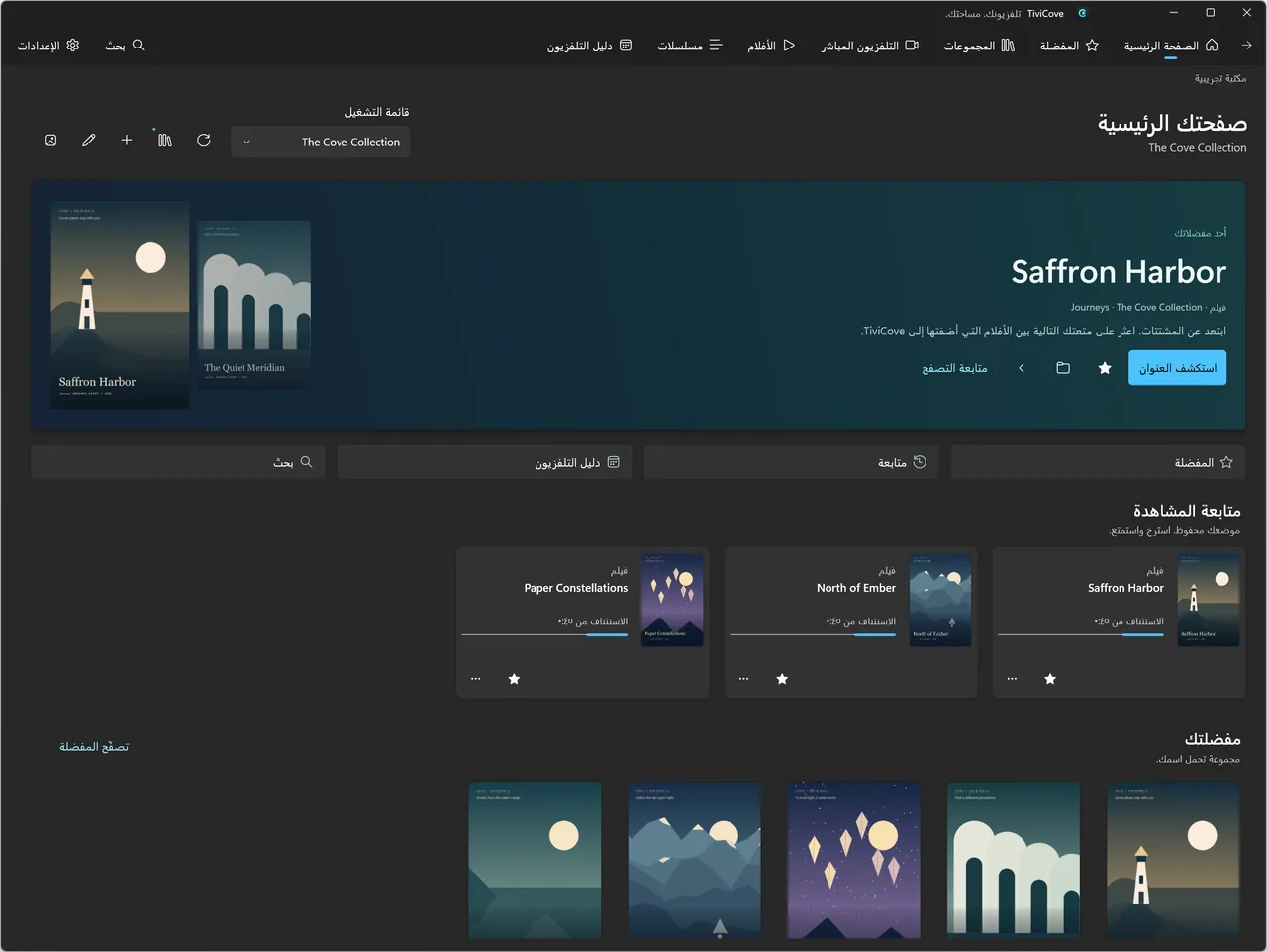Open the التلفزيون المباشر live TV tab

[x=870, y=46]
